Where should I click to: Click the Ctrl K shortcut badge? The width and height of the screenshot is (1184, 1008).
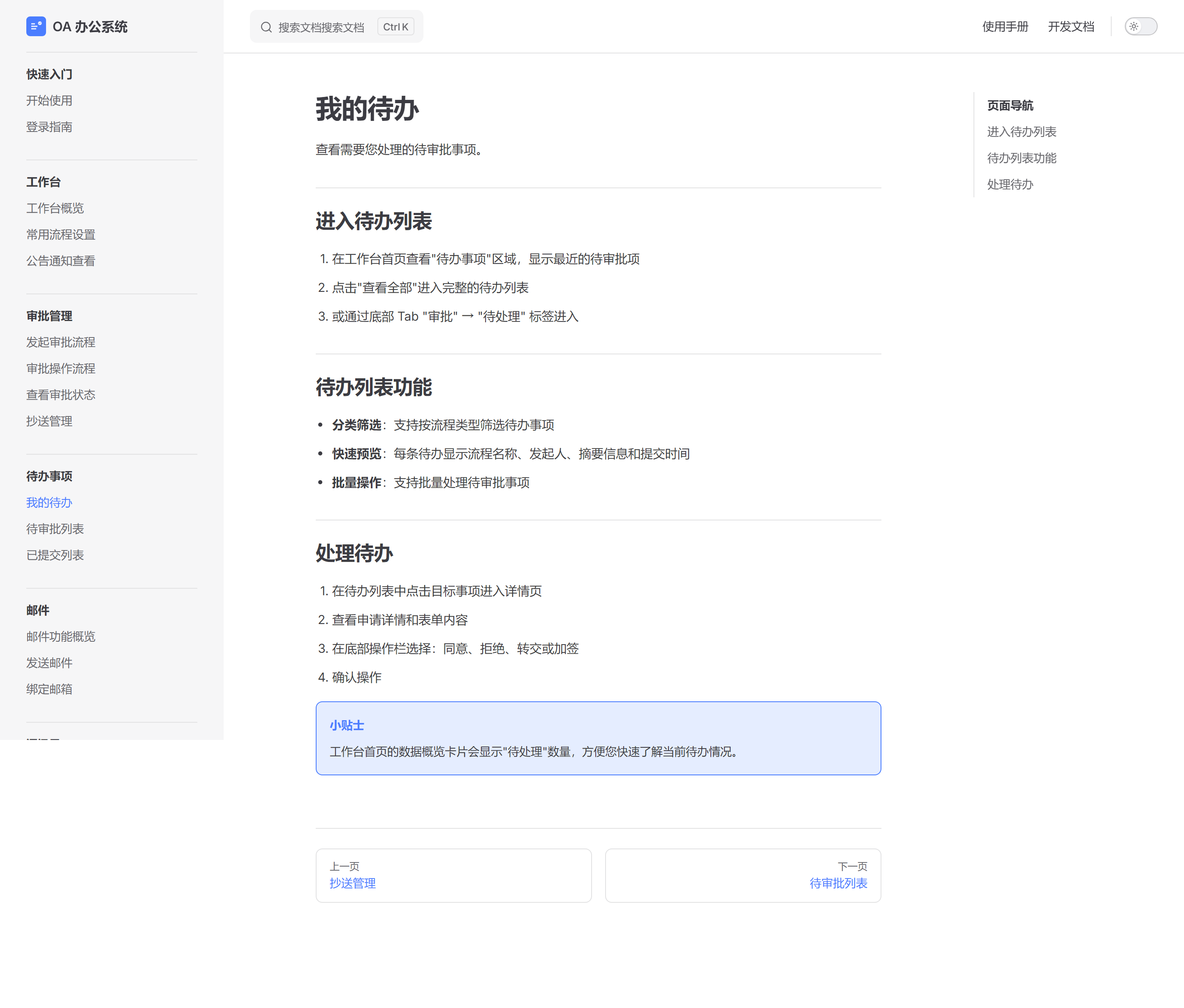(x=395, y=27)
